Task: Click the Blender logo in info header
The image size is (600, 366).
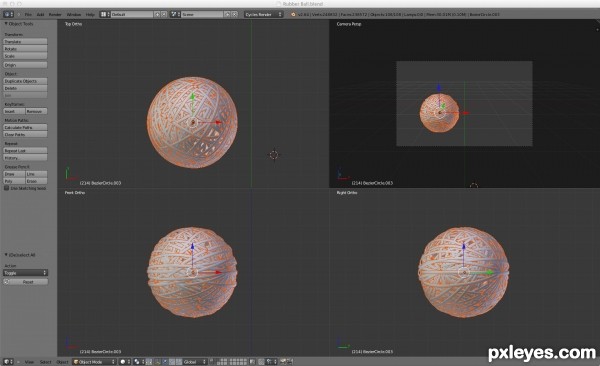Action: [x=293, y=15]
